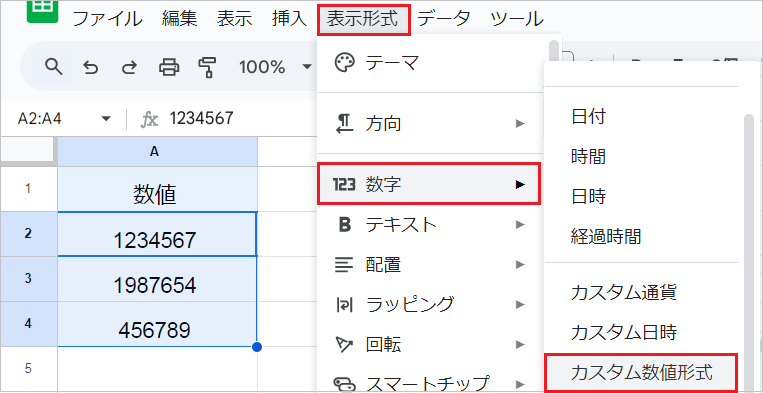This screenshot has height=393, width=763.
Task: Select column A header
Action: (x=158, y=152)
